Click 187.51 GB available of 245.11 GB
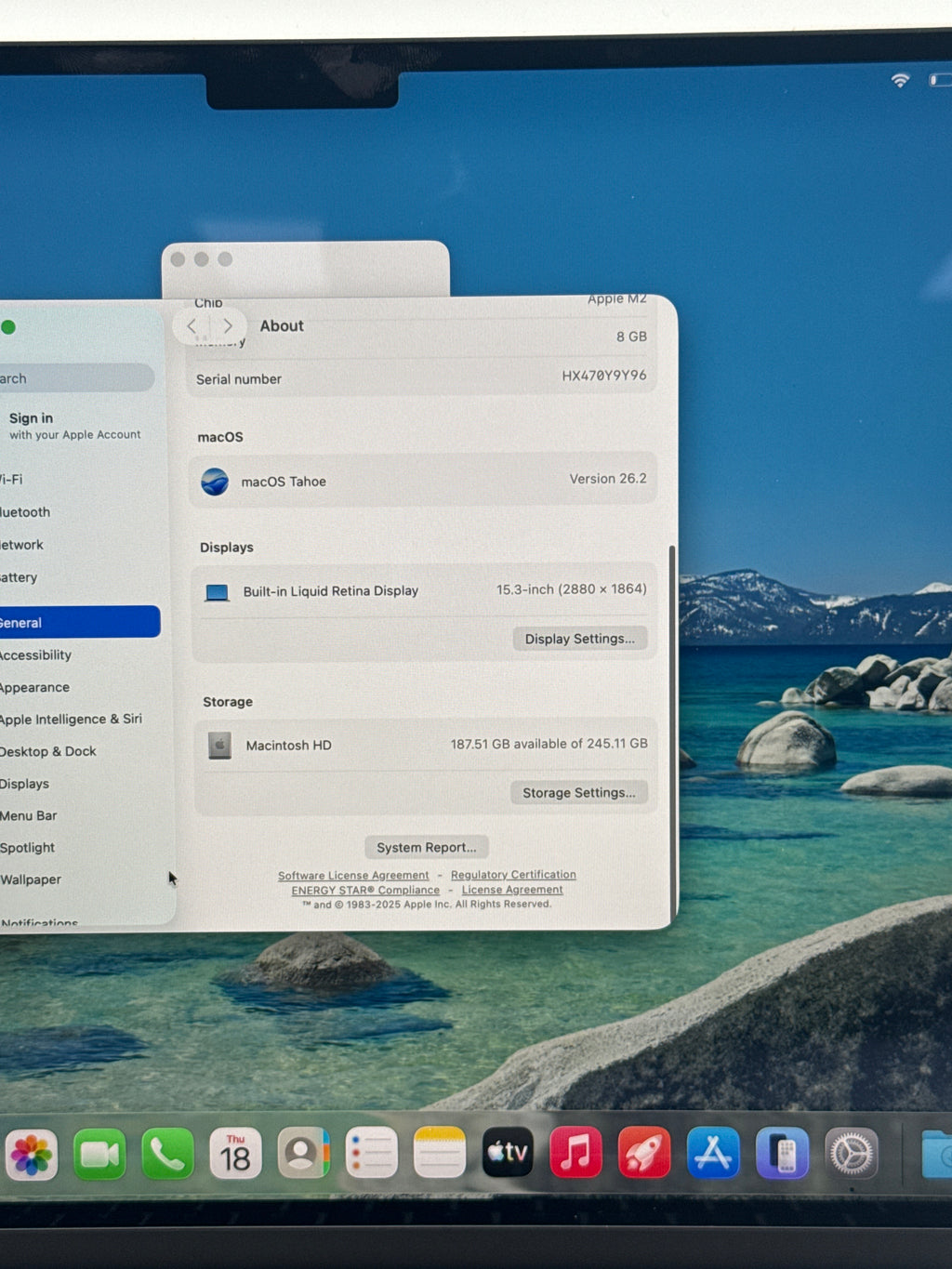Image resolution: width=952 pixels, height=1269 pixels. tap(549, 744)
